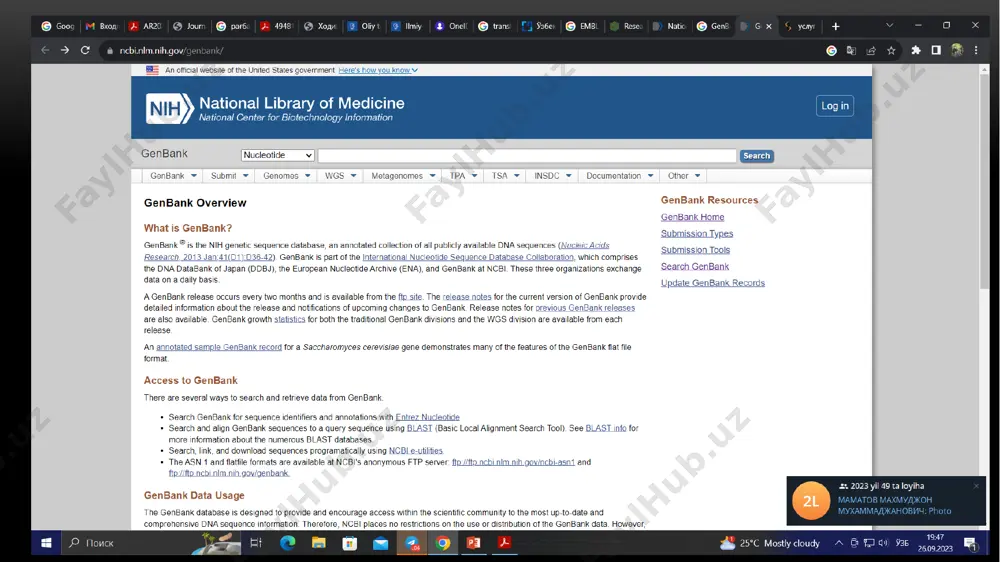1000x562 pixels.
Task: Expand the TPA menu
Action: pos(463,175)
